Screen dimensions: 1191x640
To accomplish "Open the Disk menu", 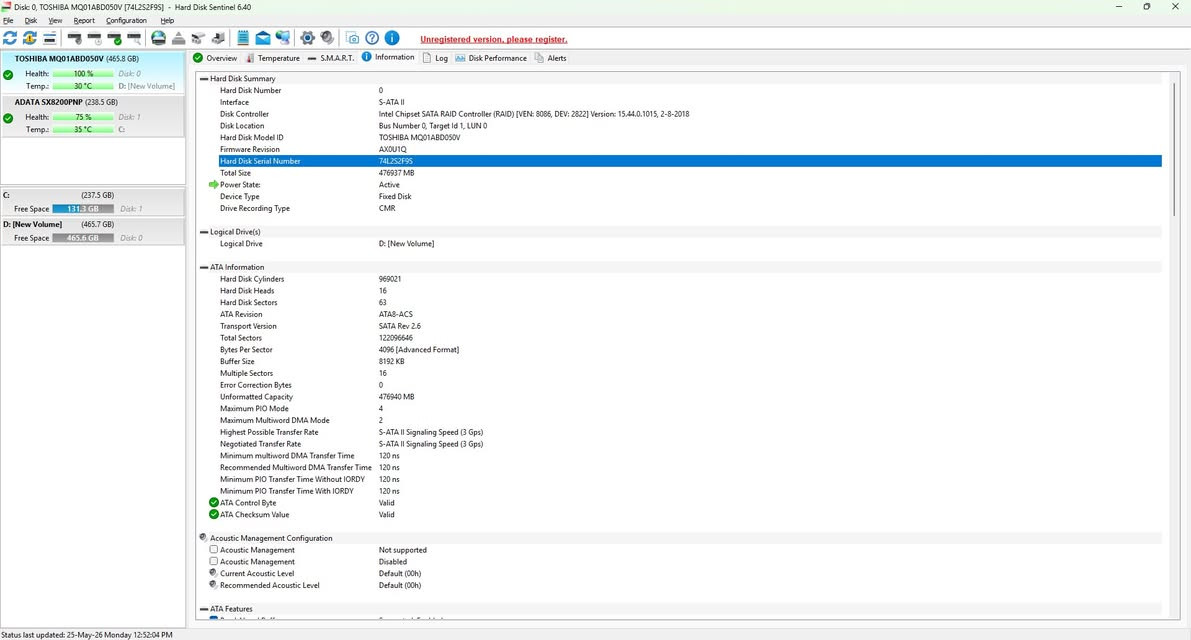I will pyautogui.click(x=30, y=20).
